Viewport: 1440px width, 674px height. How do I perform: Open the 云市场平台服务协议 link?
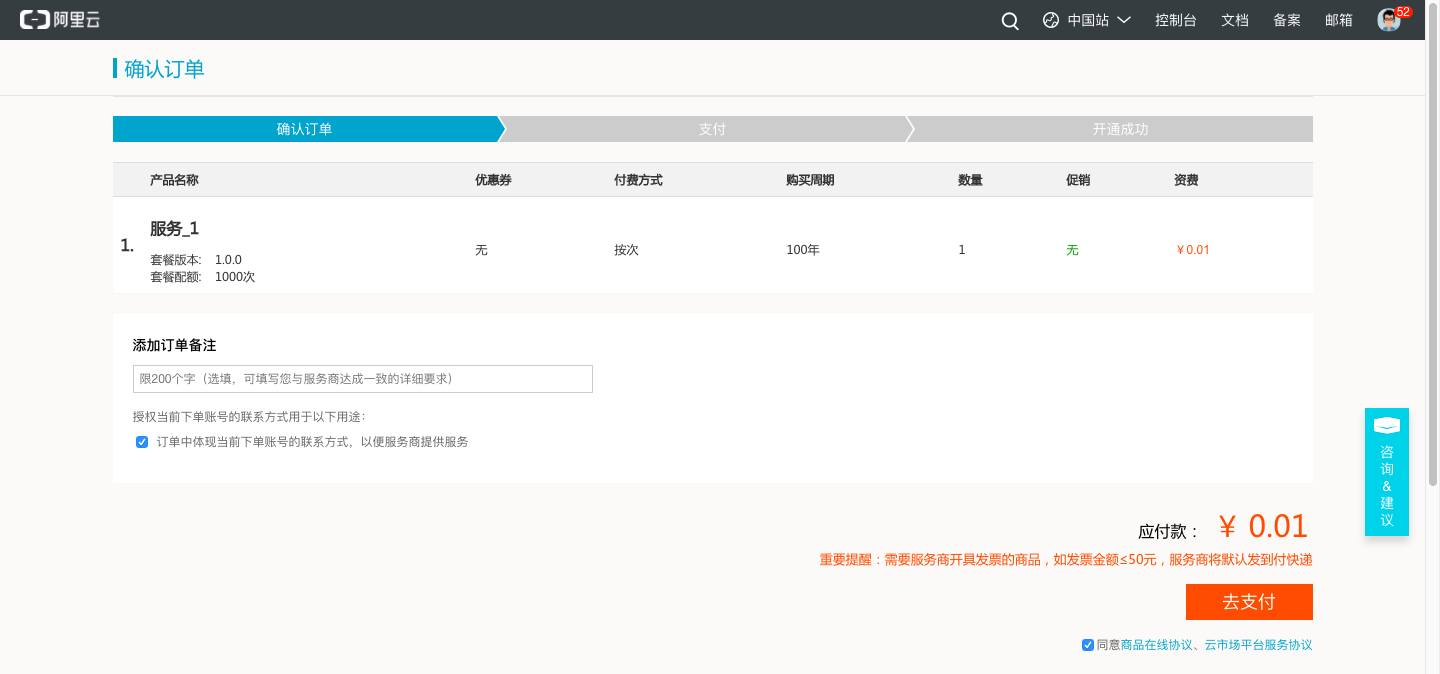1258,645
